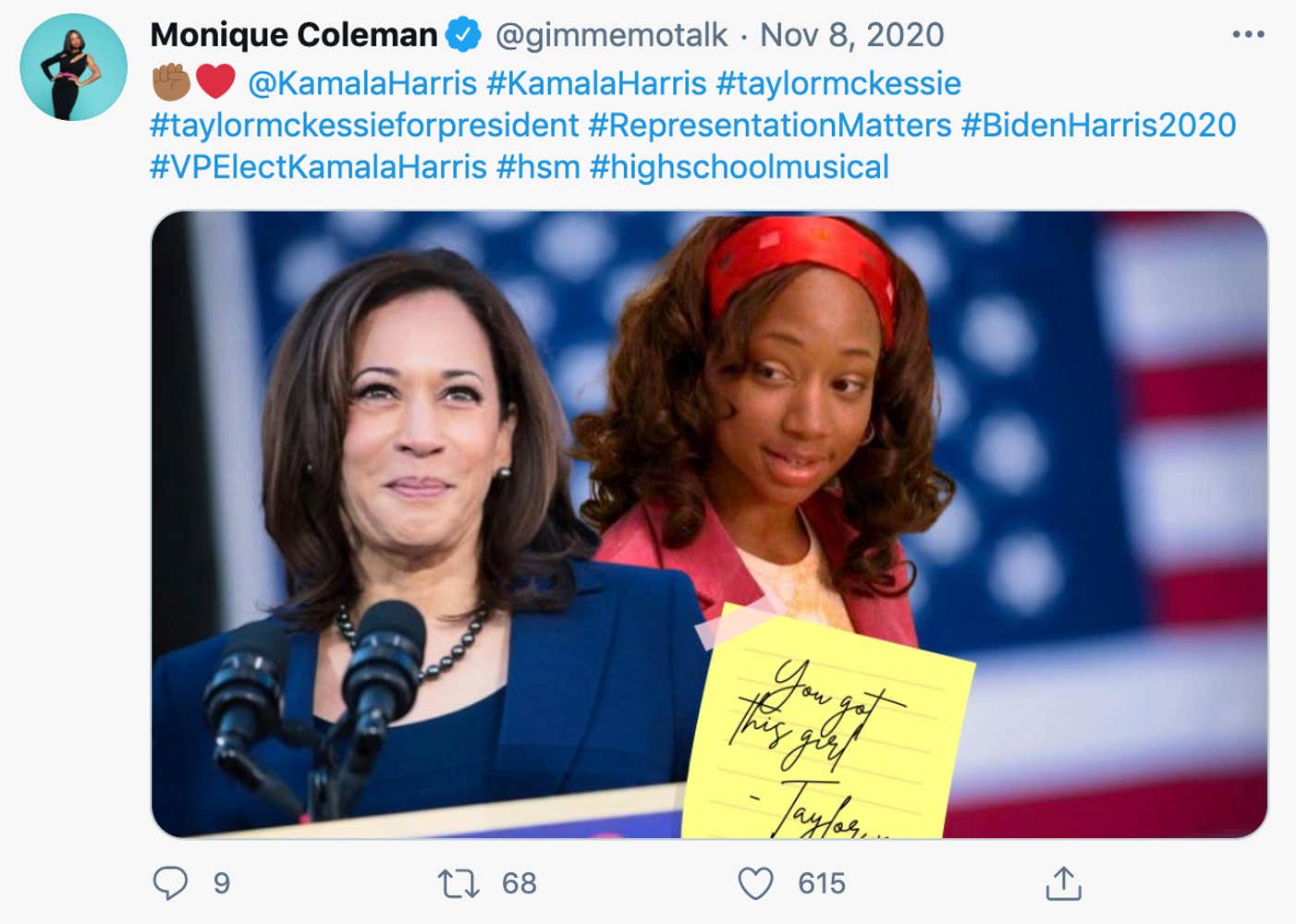The image size is (1296, 924).
Task: Click the retweet arrows icon
Action: (x=458, y=883)
